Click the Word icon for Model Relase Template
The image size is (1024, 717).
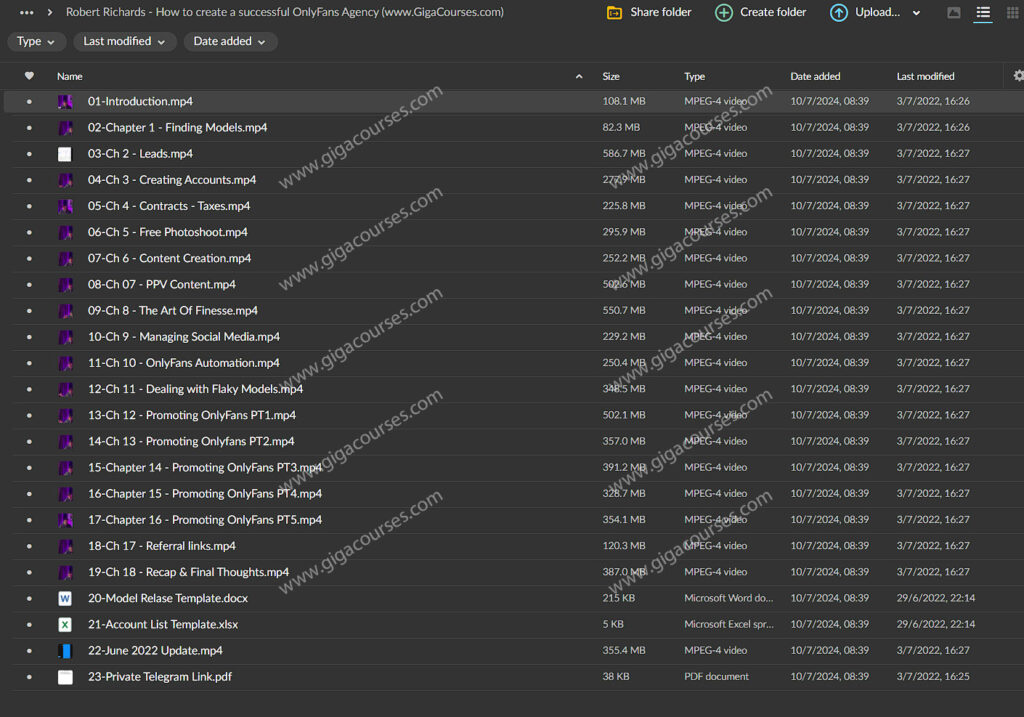[x=65, y=598]
